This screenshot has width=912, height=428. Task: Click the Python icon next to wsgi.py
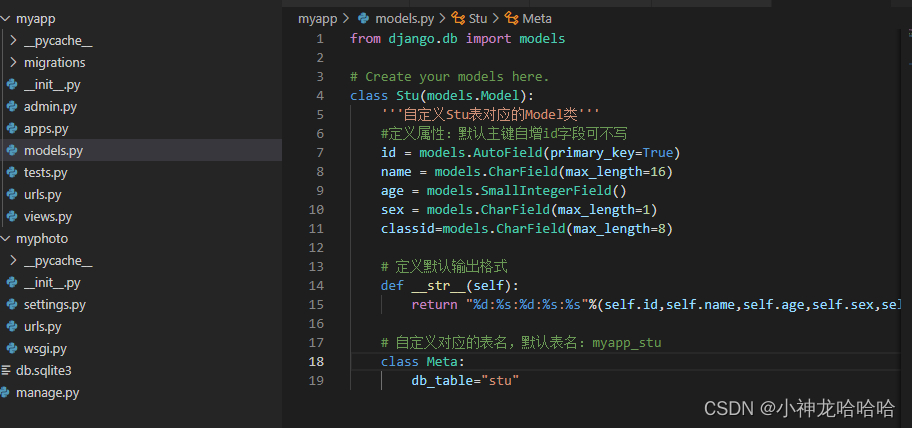[x=12, y=348]
